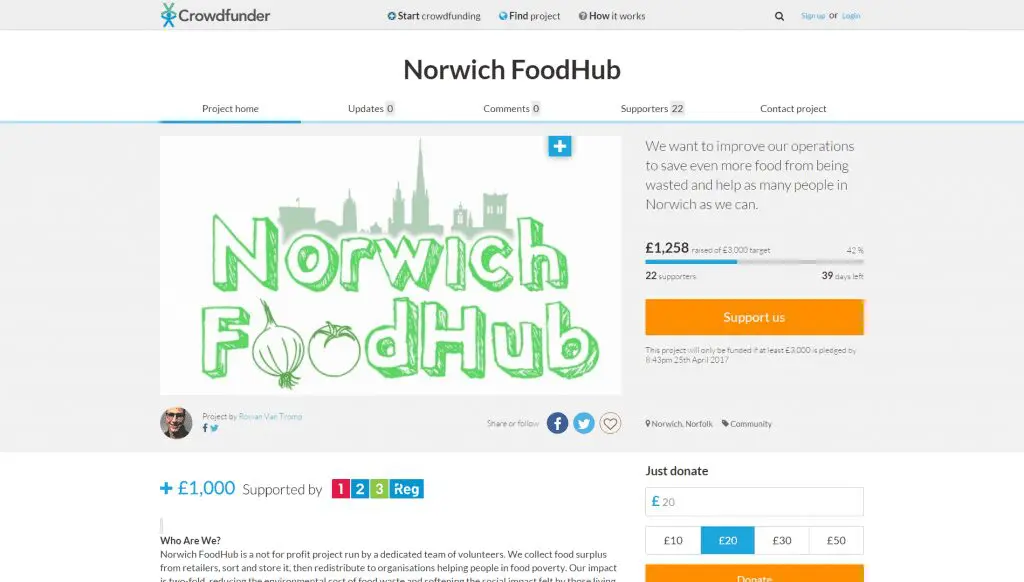Screen dimensions: 1024x582
Task: Select the £10 donation amount
Action: coord(673,540)
